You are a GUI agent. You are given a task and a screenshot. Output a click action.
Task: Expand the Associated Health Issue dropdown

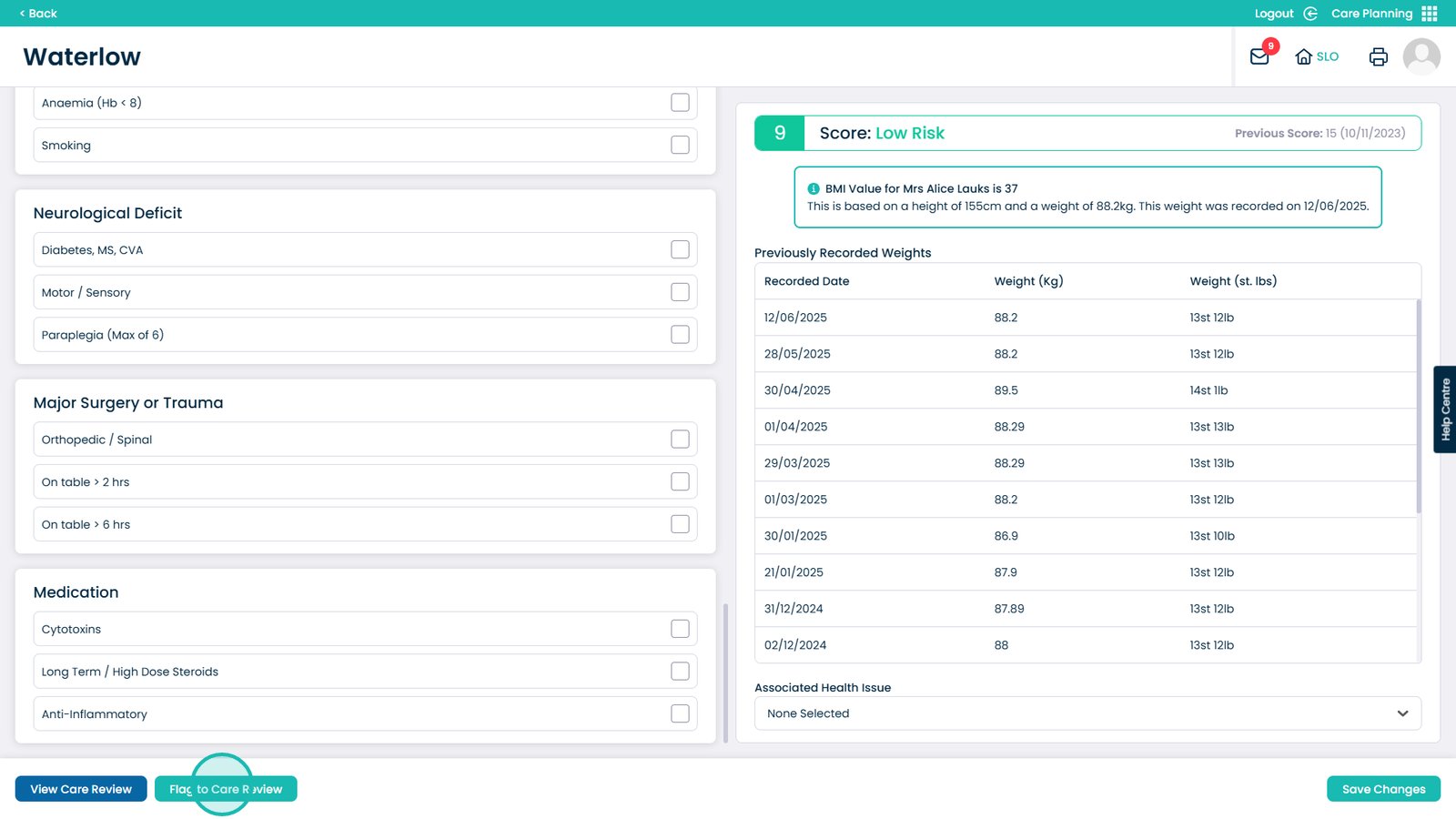point(1087,713)
